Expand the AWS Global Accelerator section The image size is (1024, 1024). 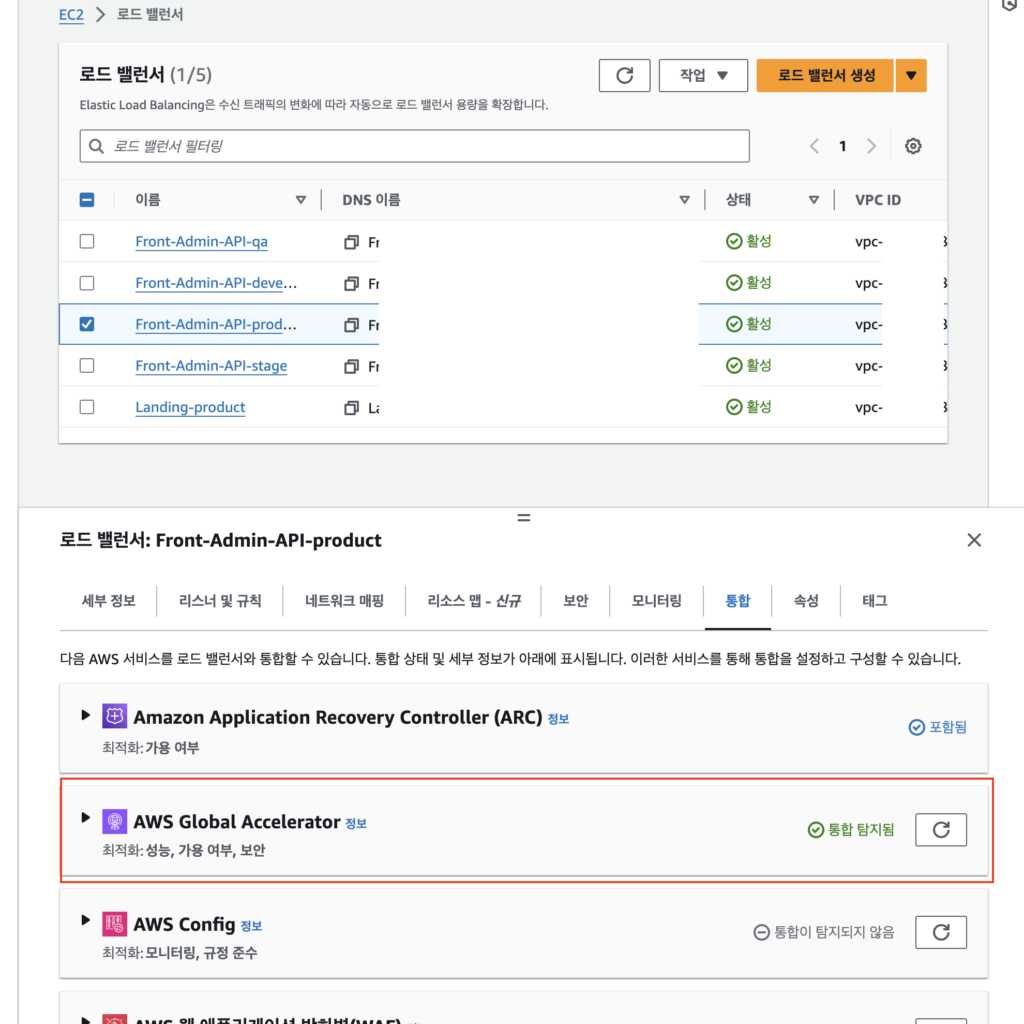click(x=85, y=818)
